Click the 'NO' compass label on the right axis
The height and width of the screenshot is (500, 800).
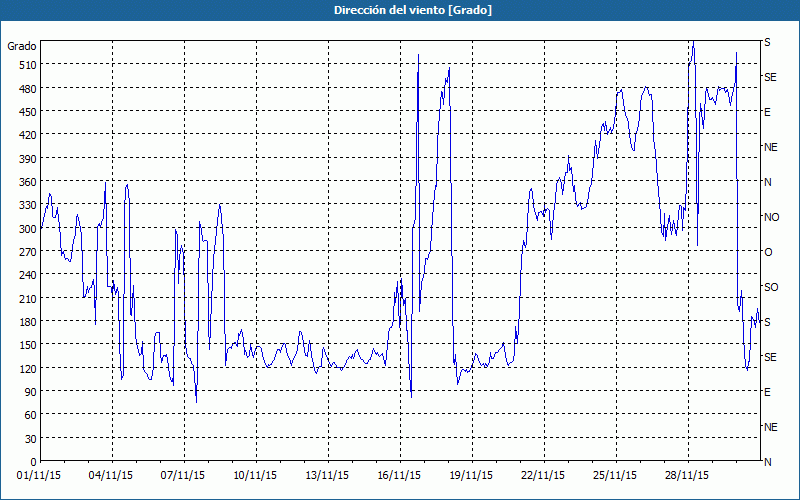pyautogui.click(x=771, y=217)
